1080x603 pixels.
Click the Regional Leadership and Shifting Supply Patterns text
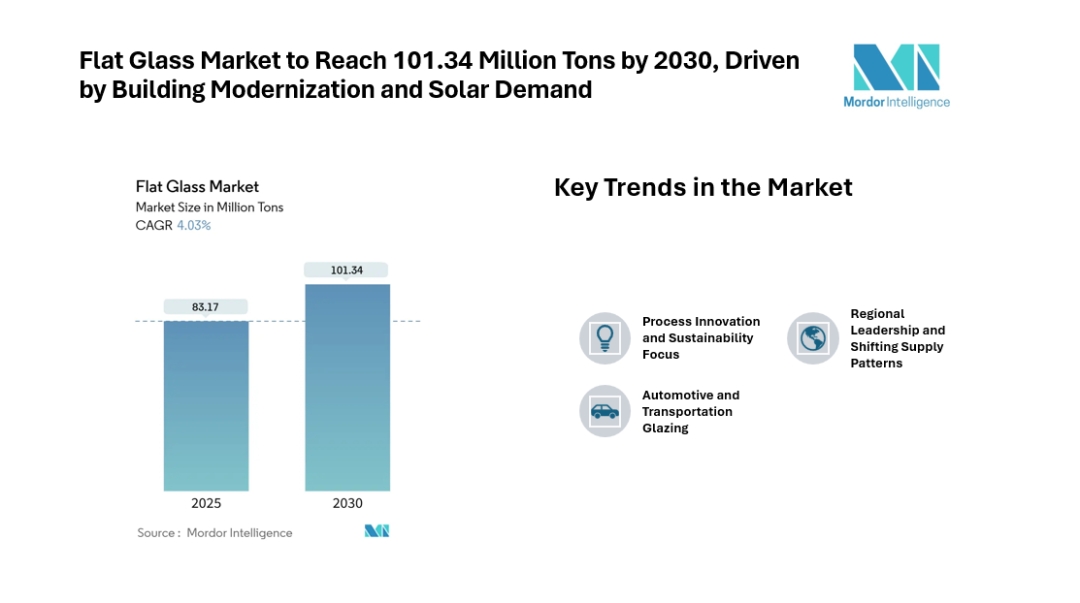pyautogui.click(x=897, y=338)
